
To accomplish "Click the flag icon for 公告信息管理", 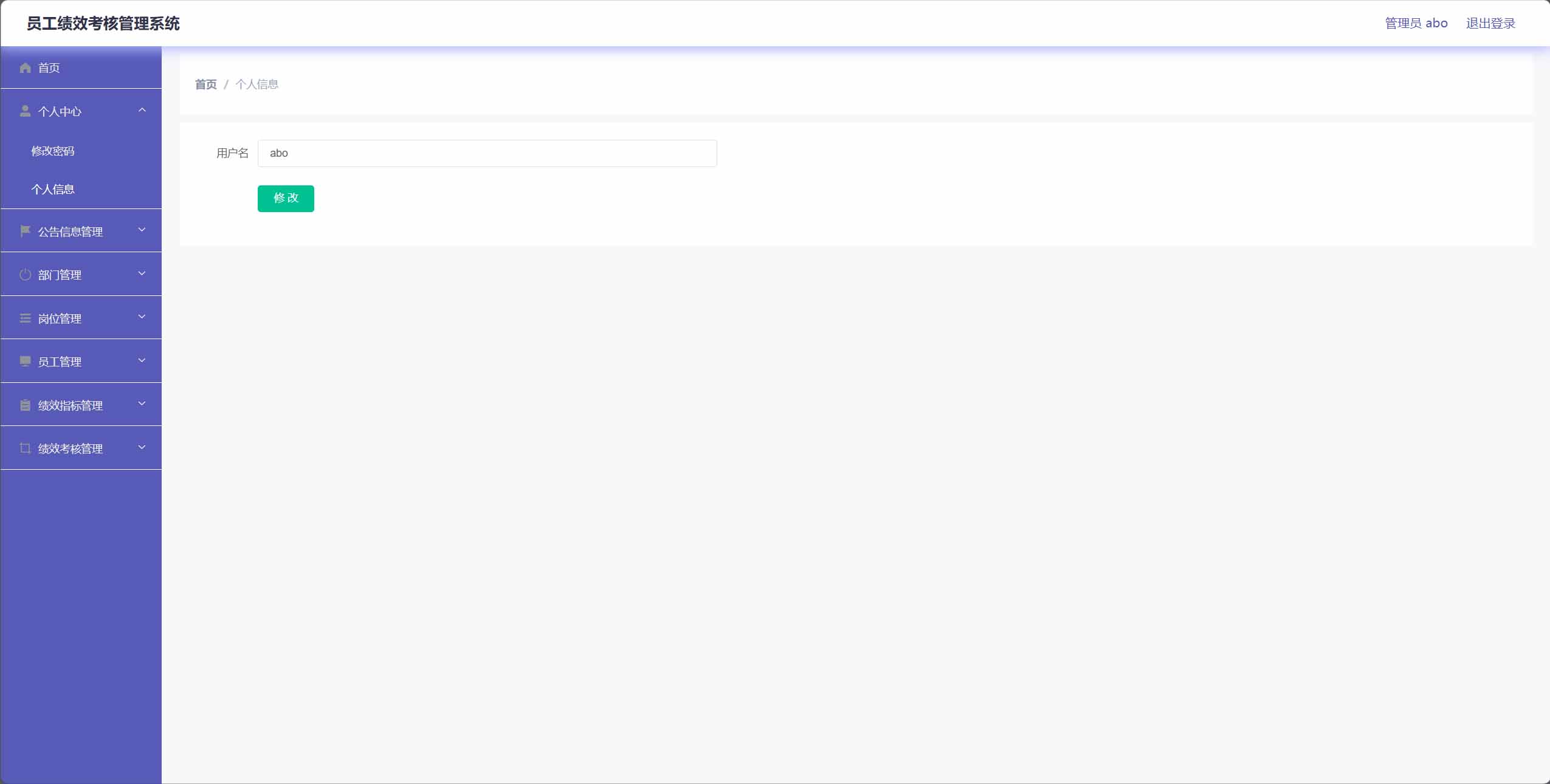I will click(x=25, y=231).
